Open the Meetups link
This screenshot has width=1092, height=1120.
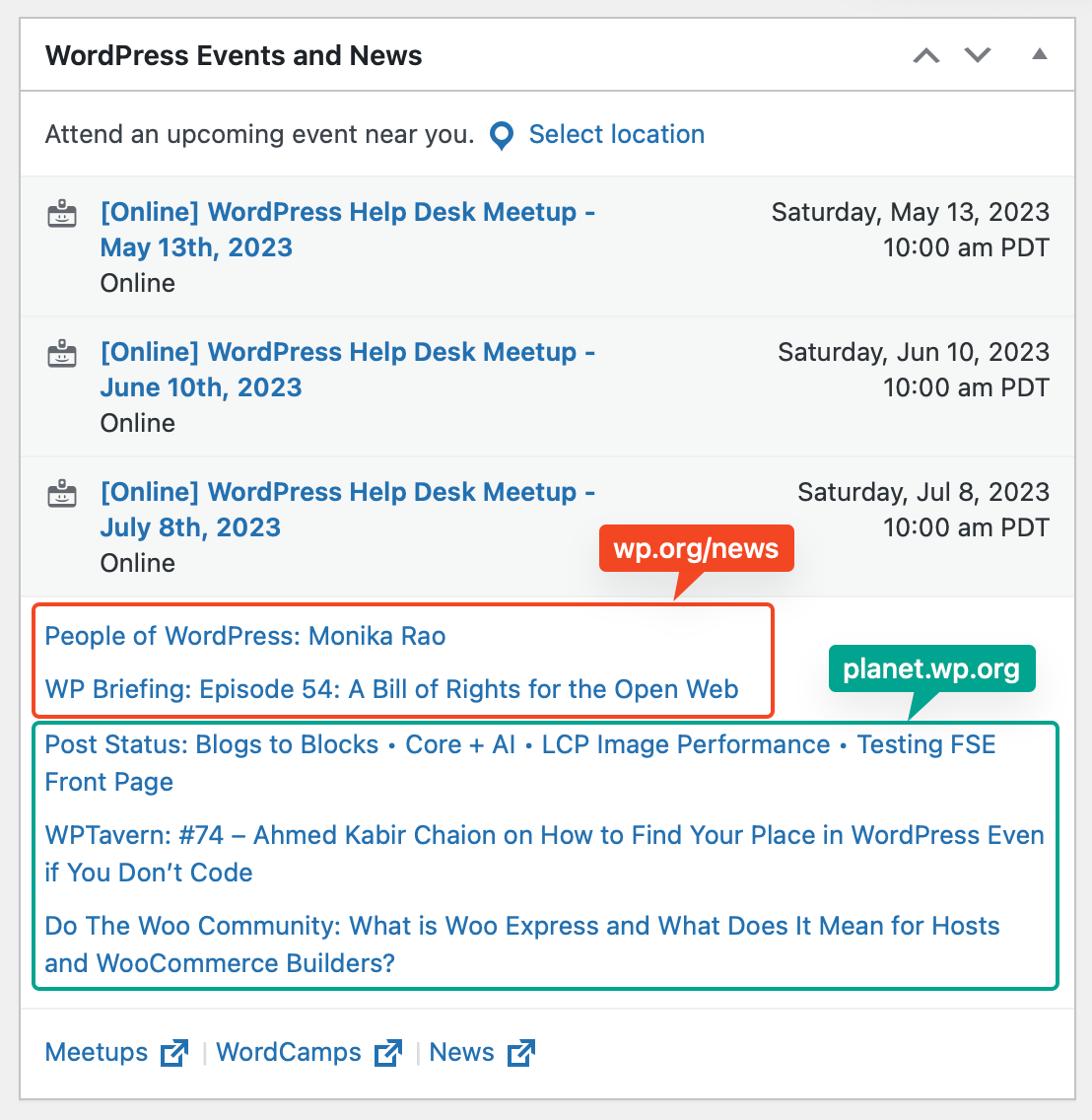click(x=97, y=1052)
